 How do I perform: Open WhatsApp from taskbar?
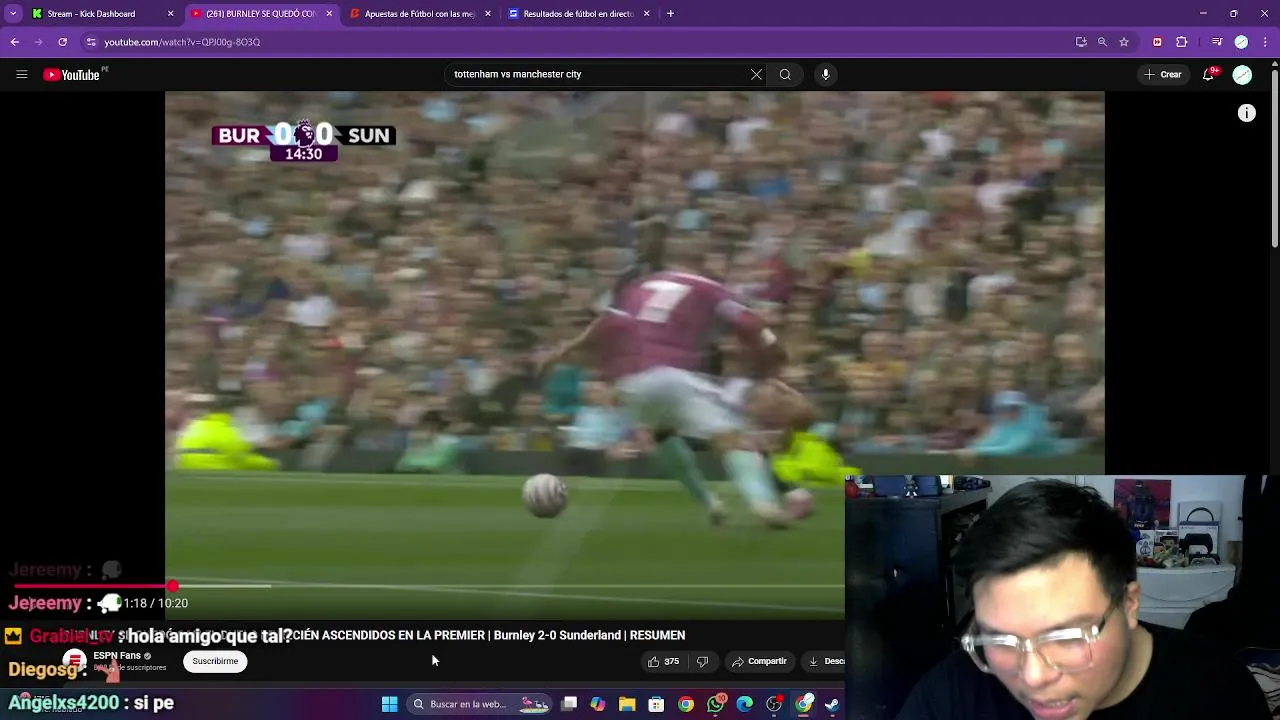(715, 704)
